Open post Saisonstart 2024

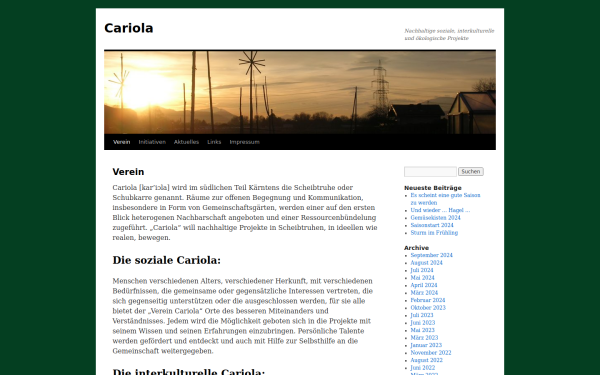tap(432, 225)
